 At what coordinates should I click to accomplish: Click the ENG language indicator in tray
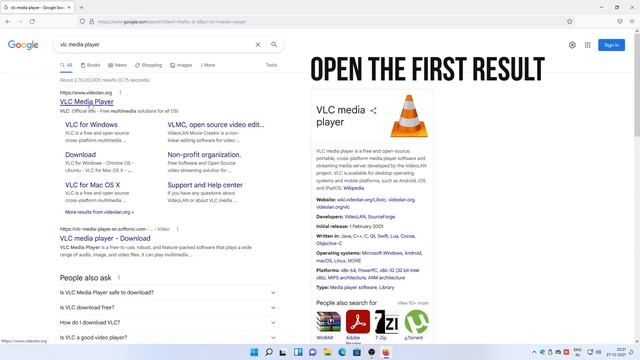click(x=578, y=352)
